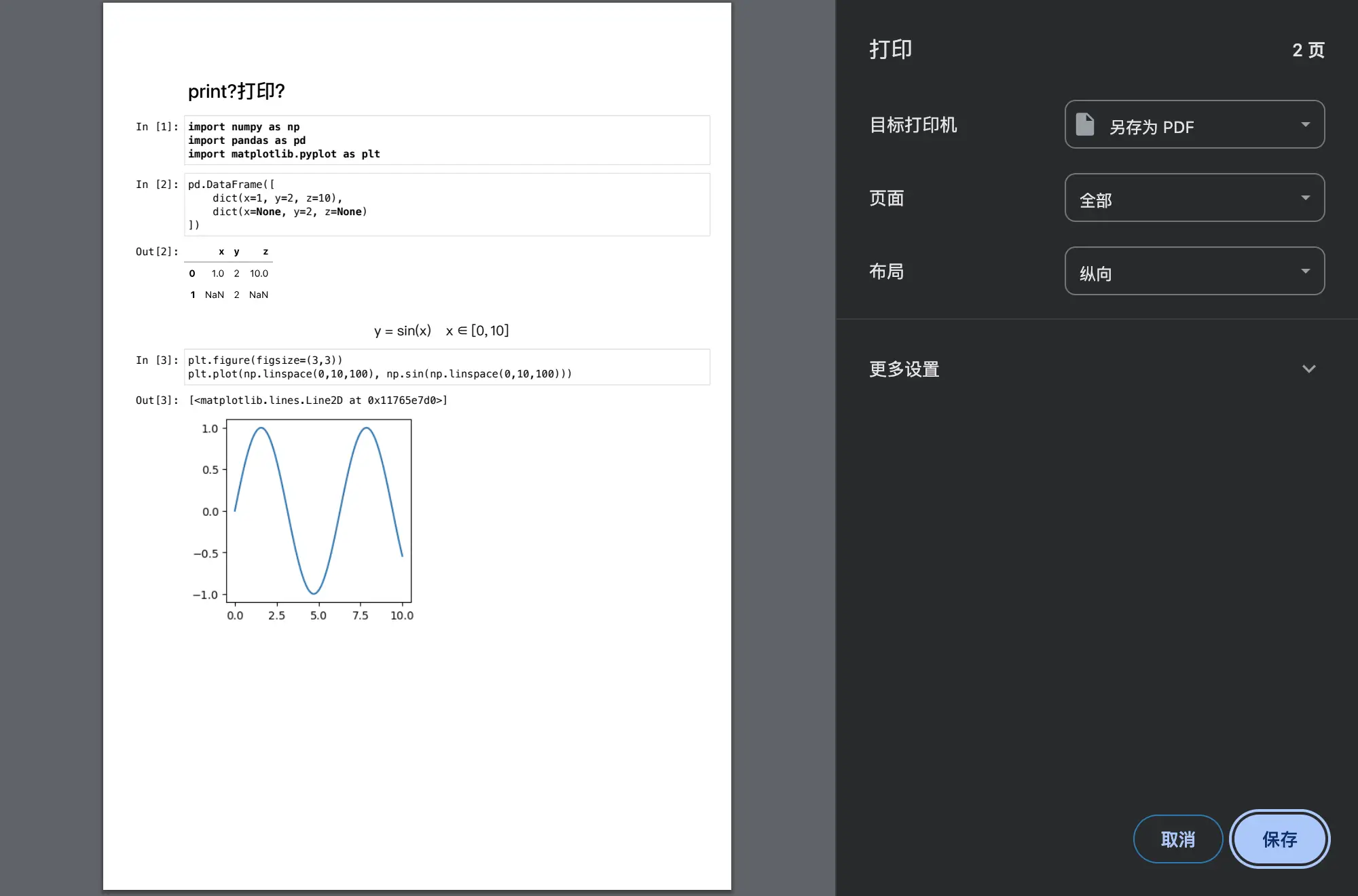Click the sine wave plot in preview
Screen dimensions: 1358x896
[x=318, y=511]
